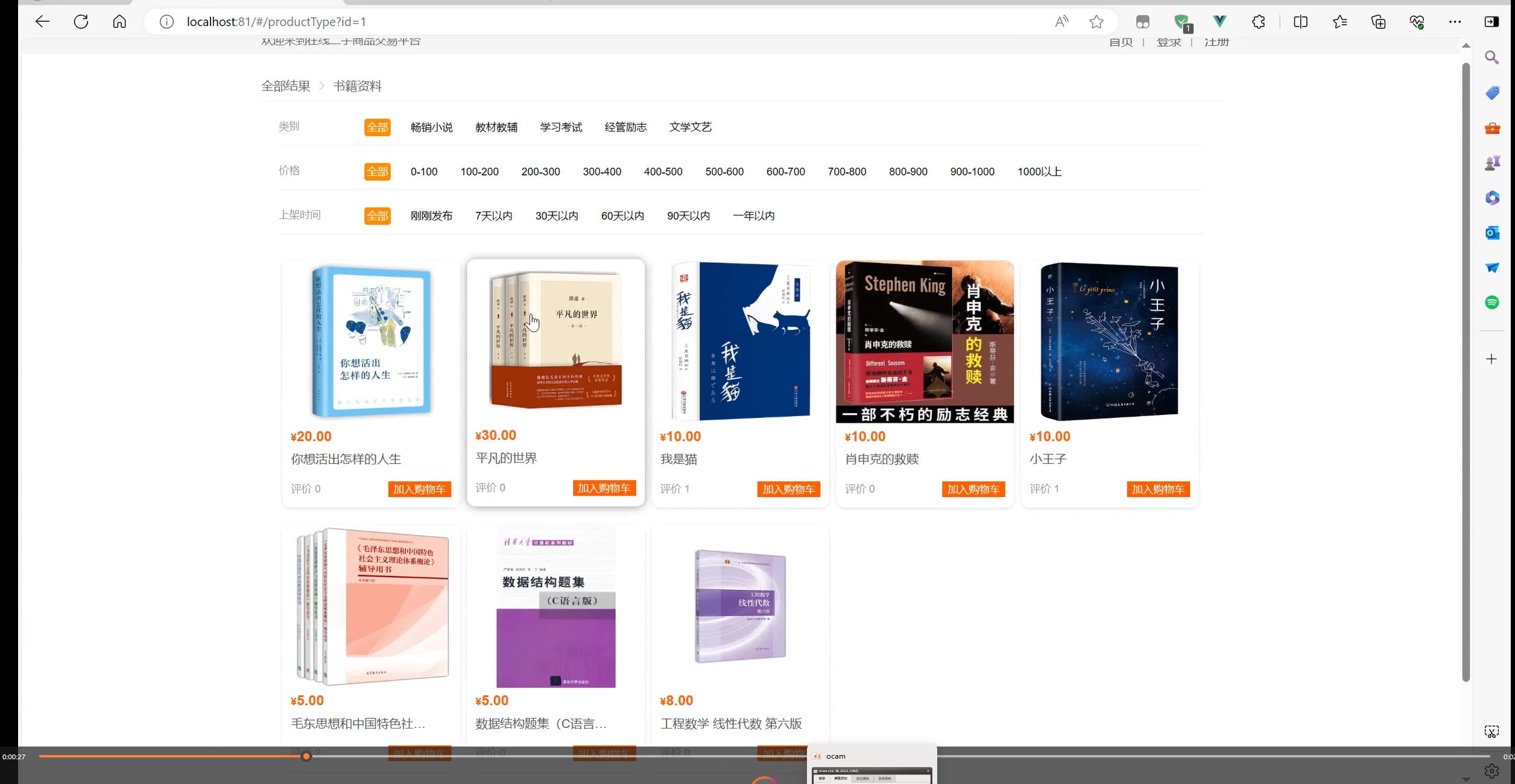
Task: Filter price 1000以上
Action: [1040, 172]
